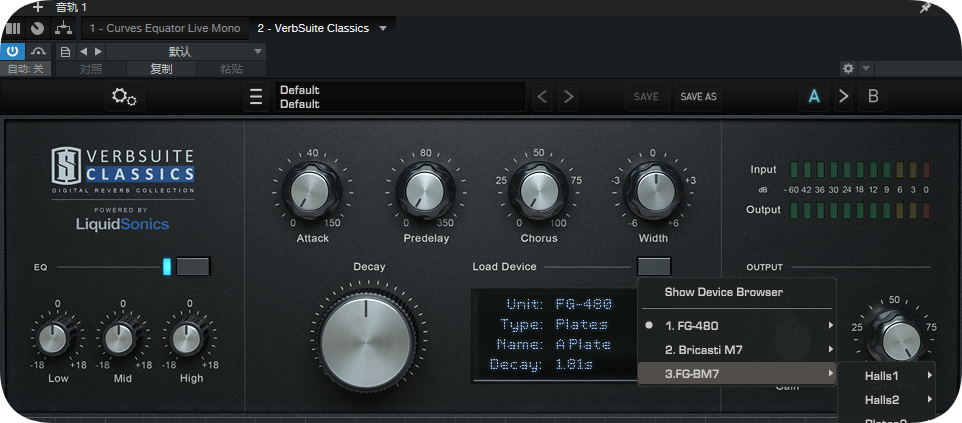Screen dimensions: 962x423
Task: Click the circular routing pie icon
Action: (x=37, y=28)
